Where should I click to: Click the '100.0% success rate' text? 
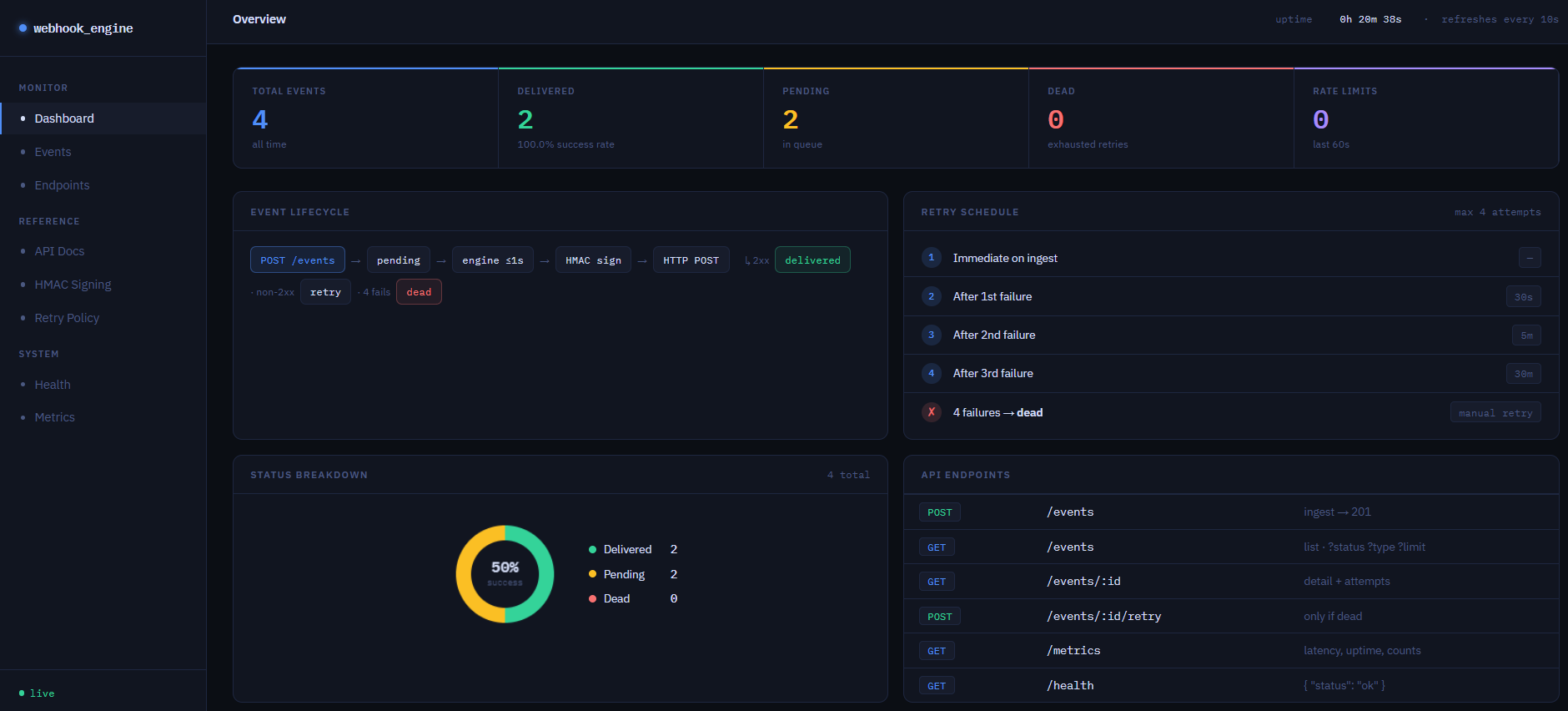[565, 144]
